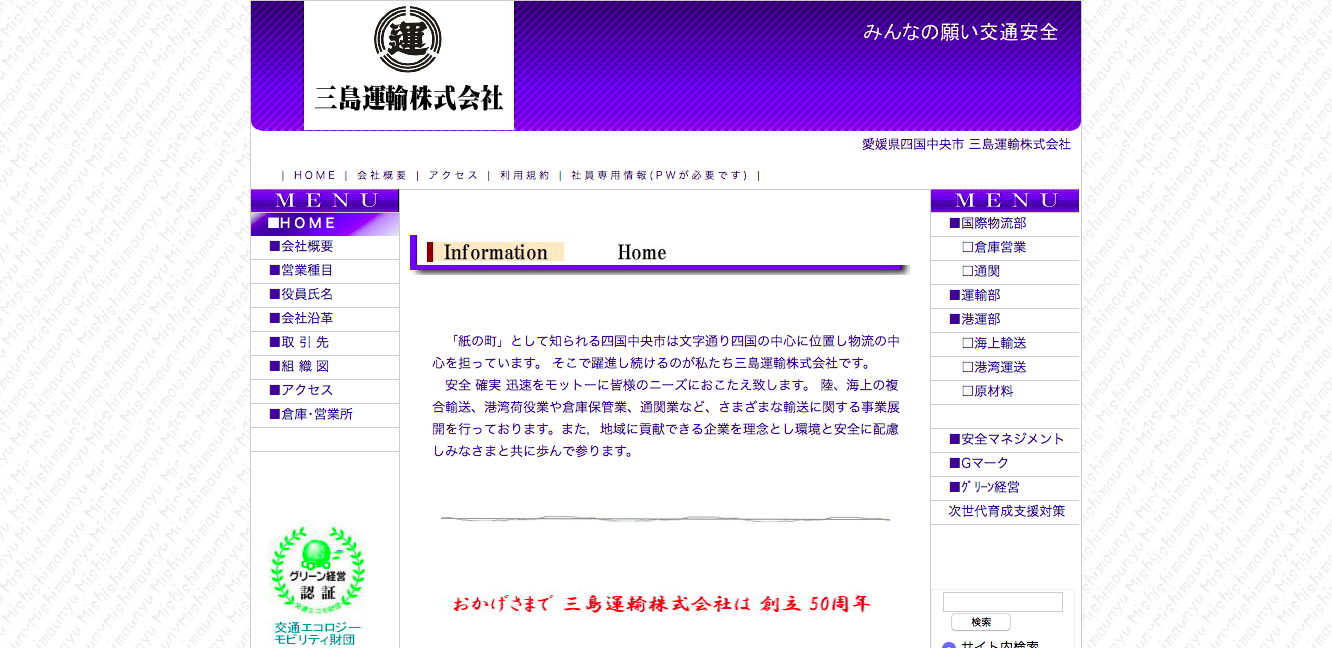Click the 創立50周年 red announcement text

pyautogui.click(x=661, y=604)
